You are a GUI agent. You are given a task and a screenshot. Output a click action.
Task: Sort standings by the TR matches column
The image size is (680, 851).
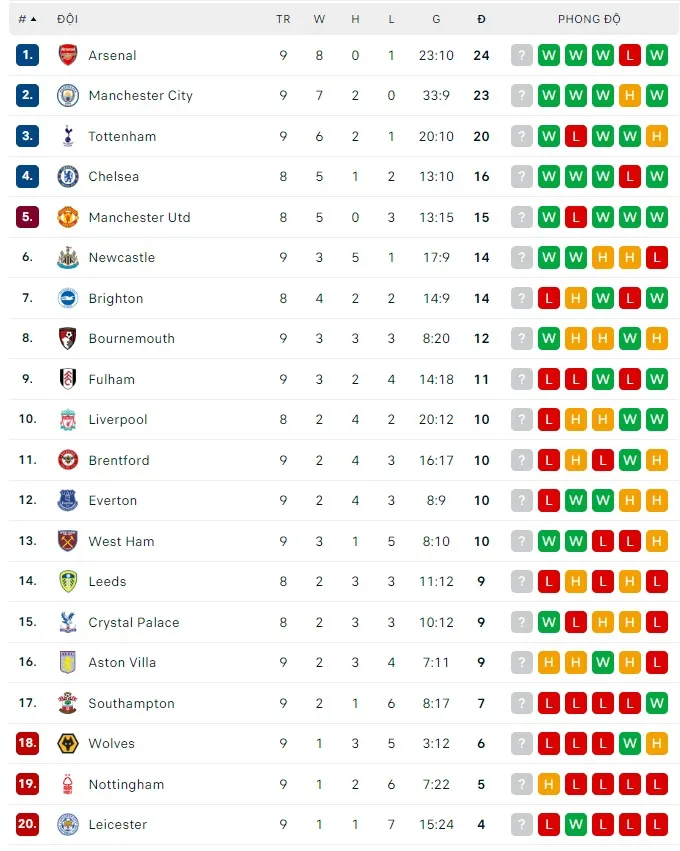tap(283, 19)
